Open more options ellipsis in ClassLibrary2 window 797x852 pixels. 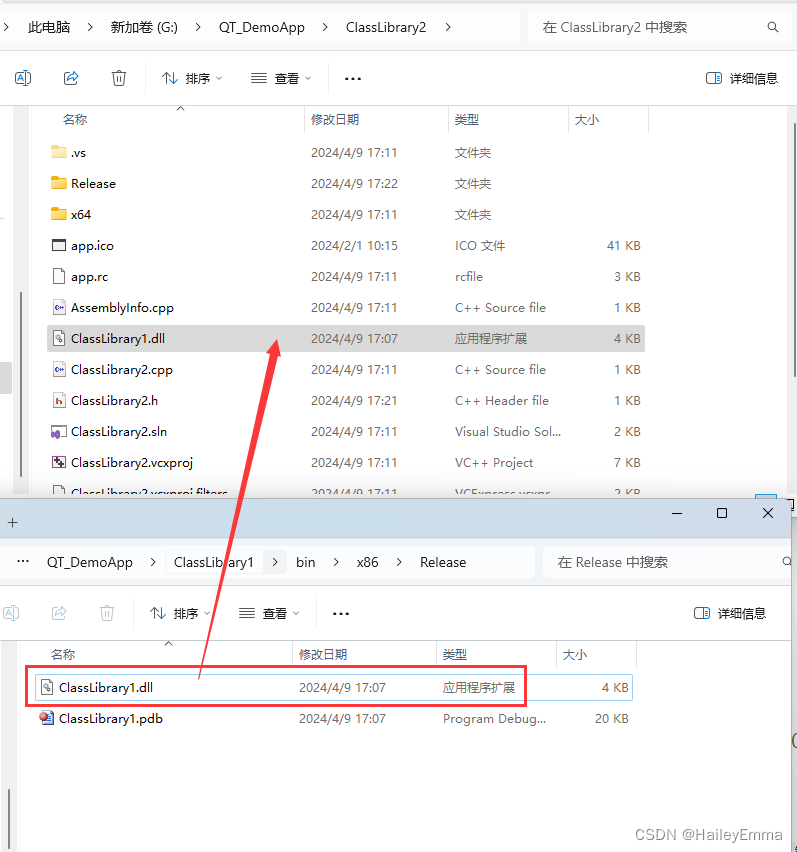tap(353, 79)
